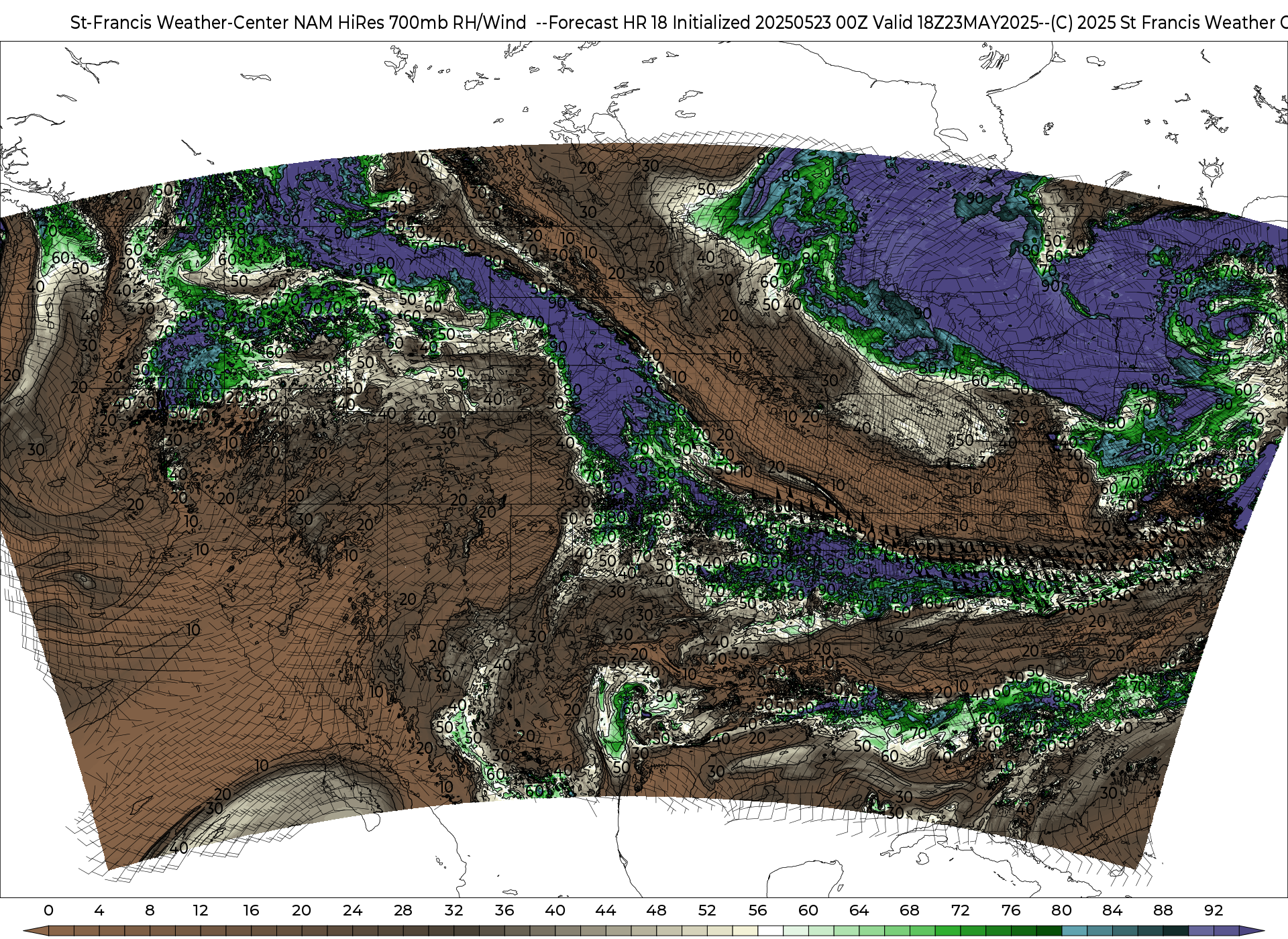Click the colorbar label "40"
Viewport: 1288px width, 939px height.
point(555,910)
